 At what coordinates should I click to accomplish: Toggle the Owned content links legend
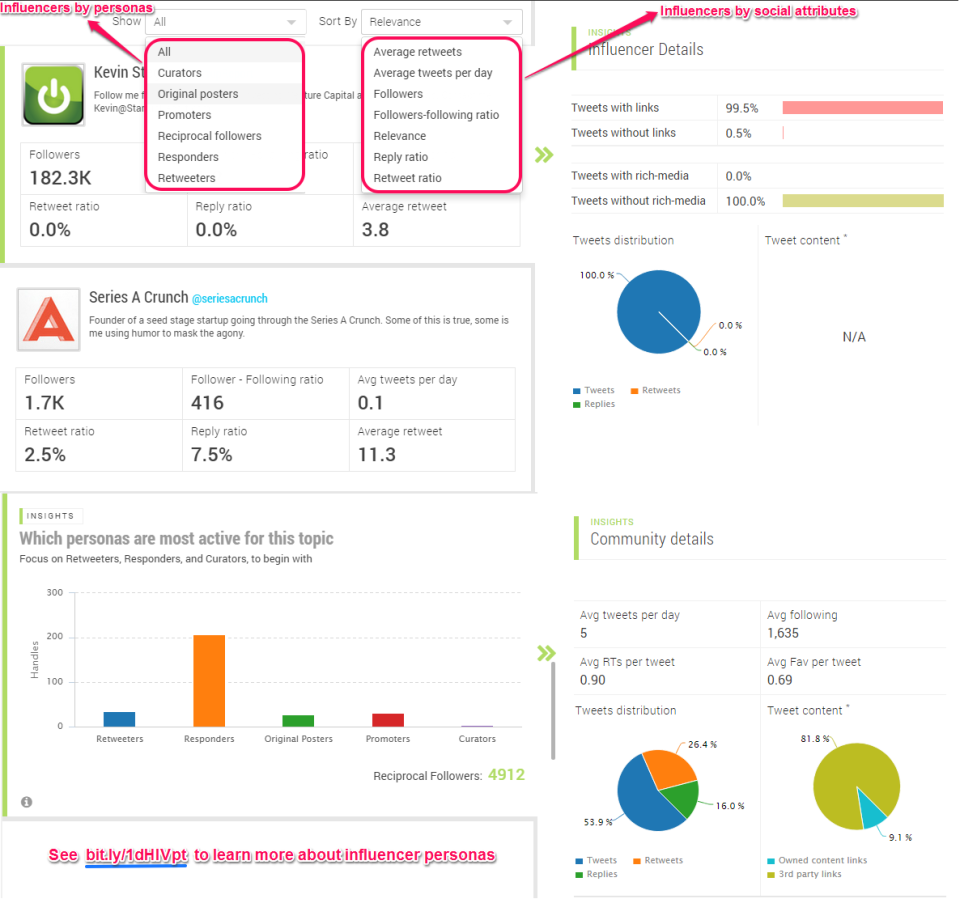pos(817,860)
